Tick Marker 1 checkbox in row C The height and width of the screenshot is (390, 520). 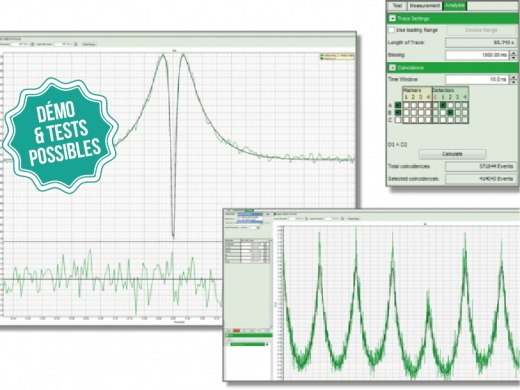point(406,120)
